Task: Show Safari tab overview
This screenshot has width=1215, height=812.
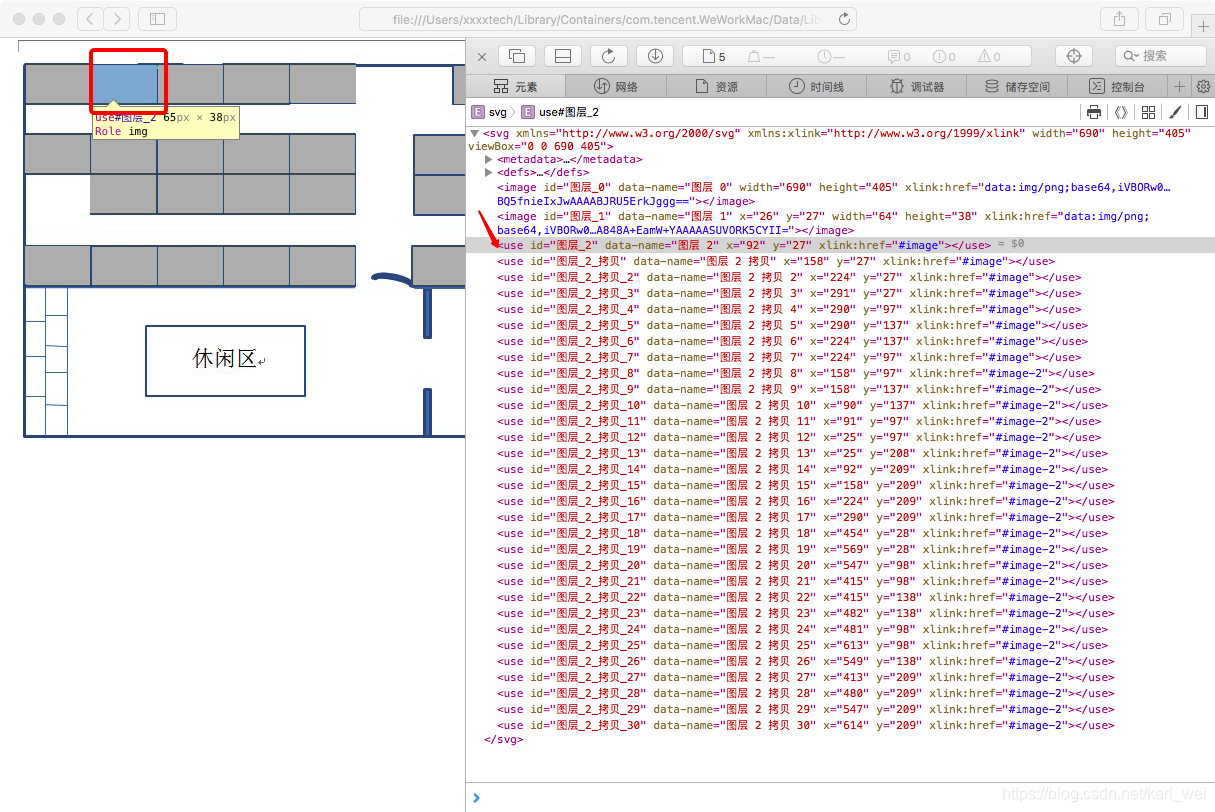Action: click(1165, 18)
